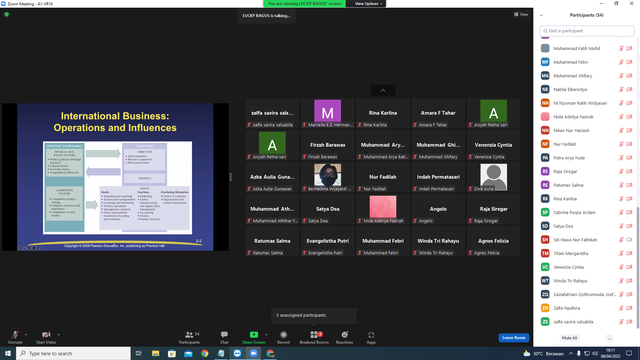This screenshot has width=640, height=360.
Task: Select Nabila Elkarestya in participants list
Action: pos(587,89)
